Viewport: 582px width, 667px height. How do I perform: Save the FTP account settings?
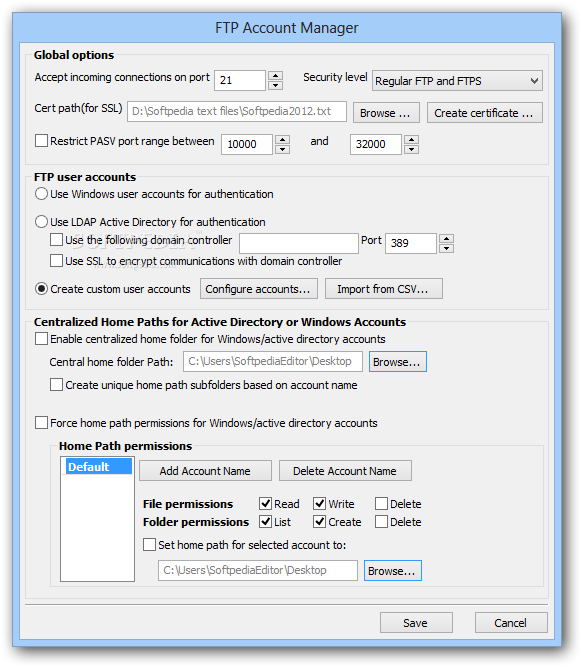click(x=416, y=623)
